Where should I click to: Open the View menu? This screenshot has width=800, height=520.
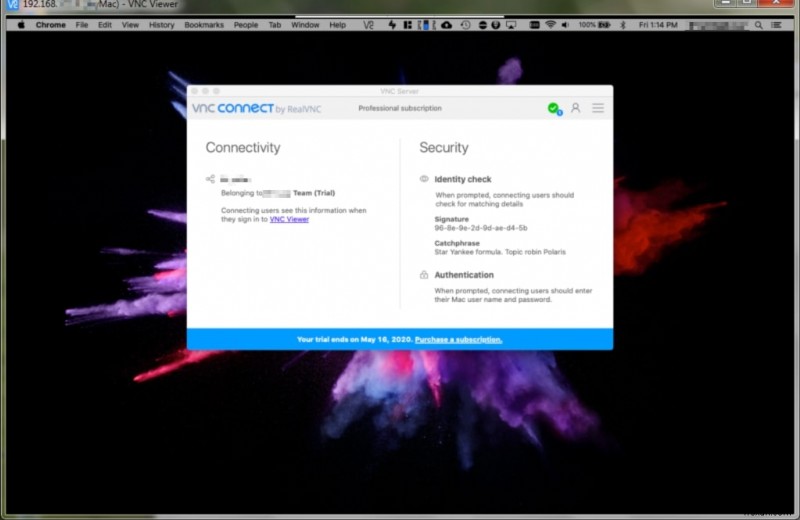[130, 24]
